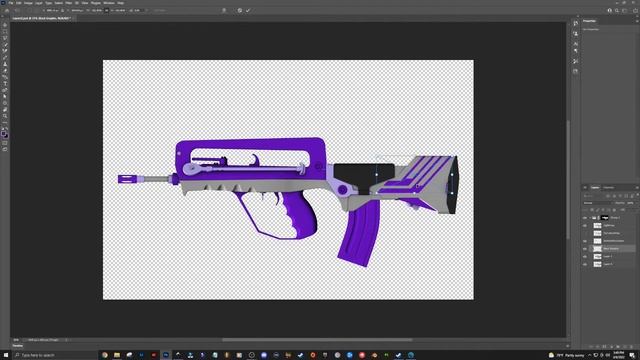Toggle eye of layer above selected layer
The height and width of the screenshot is (360, 640).
(584, 241)
